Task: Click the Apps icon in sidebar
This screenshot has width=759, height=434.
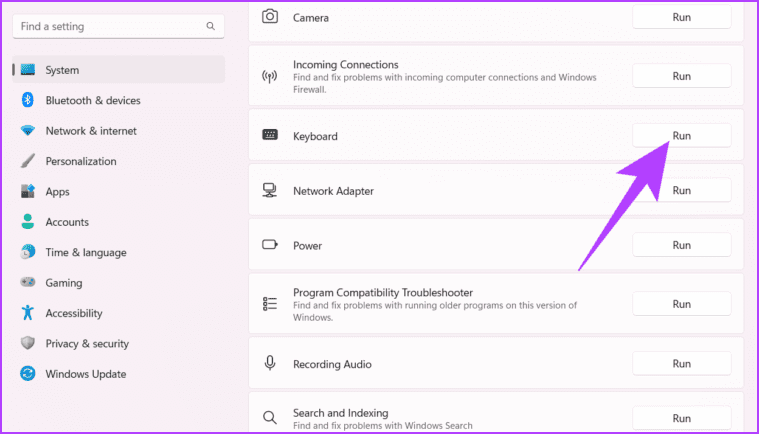Action: (28, 191)
